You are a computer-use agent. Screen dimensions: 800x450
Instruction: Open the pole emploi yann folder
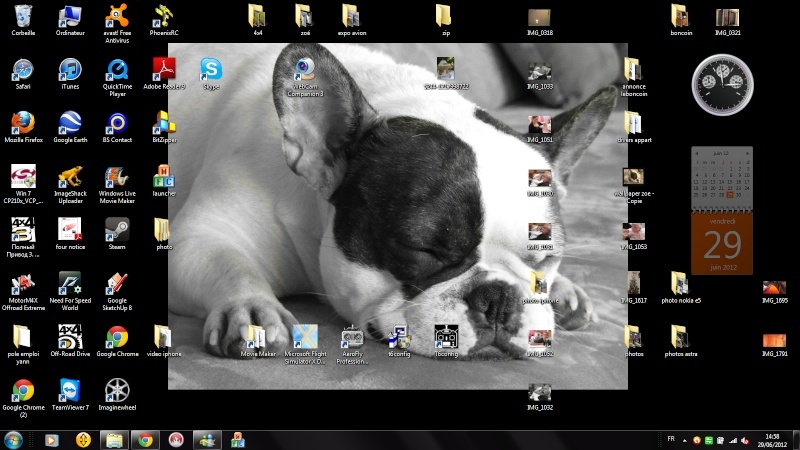pos(23,344)
